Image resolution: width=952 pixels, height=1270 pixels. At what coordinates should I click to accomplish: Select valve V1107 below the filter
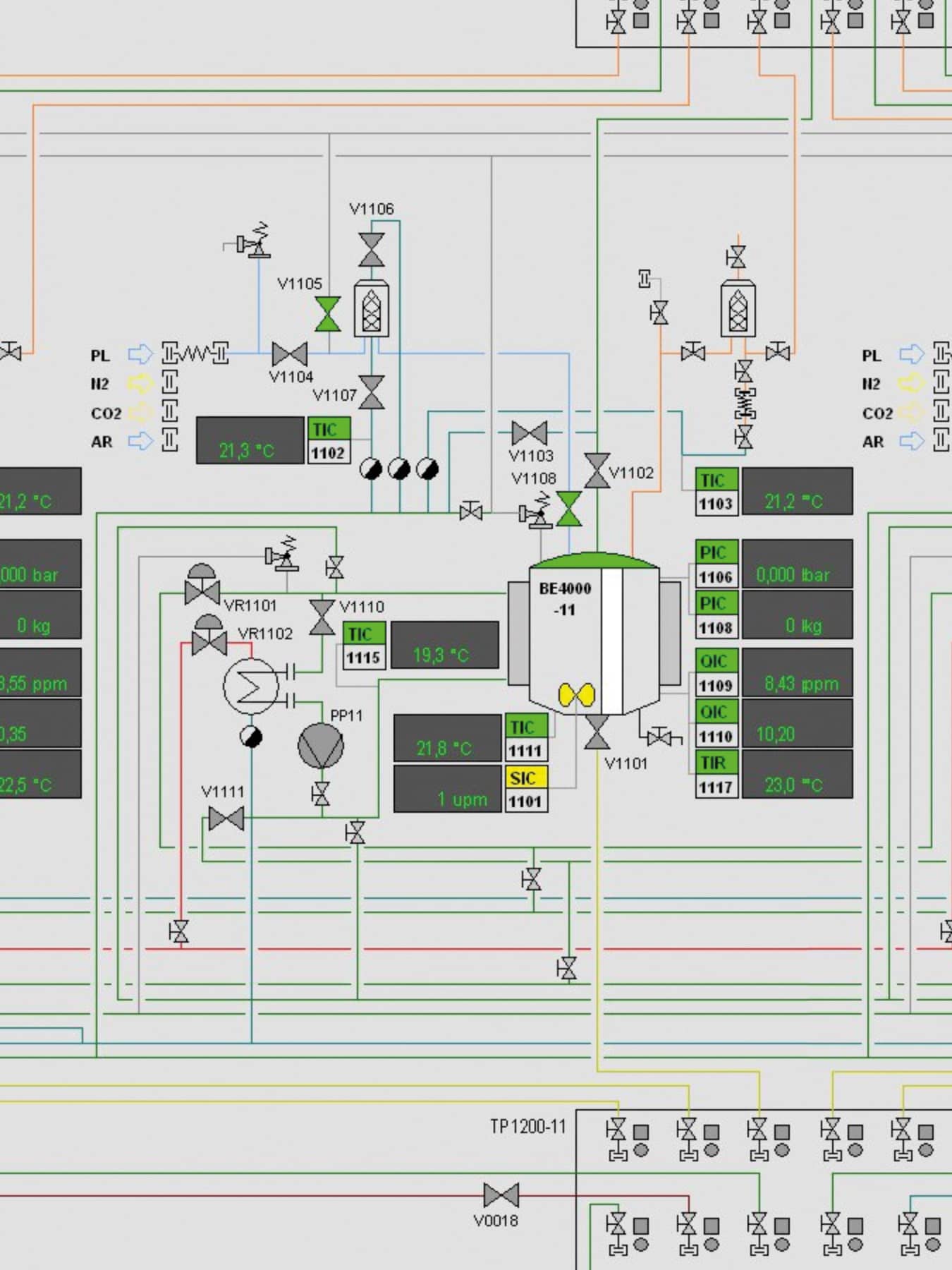(x=372, y=392)
